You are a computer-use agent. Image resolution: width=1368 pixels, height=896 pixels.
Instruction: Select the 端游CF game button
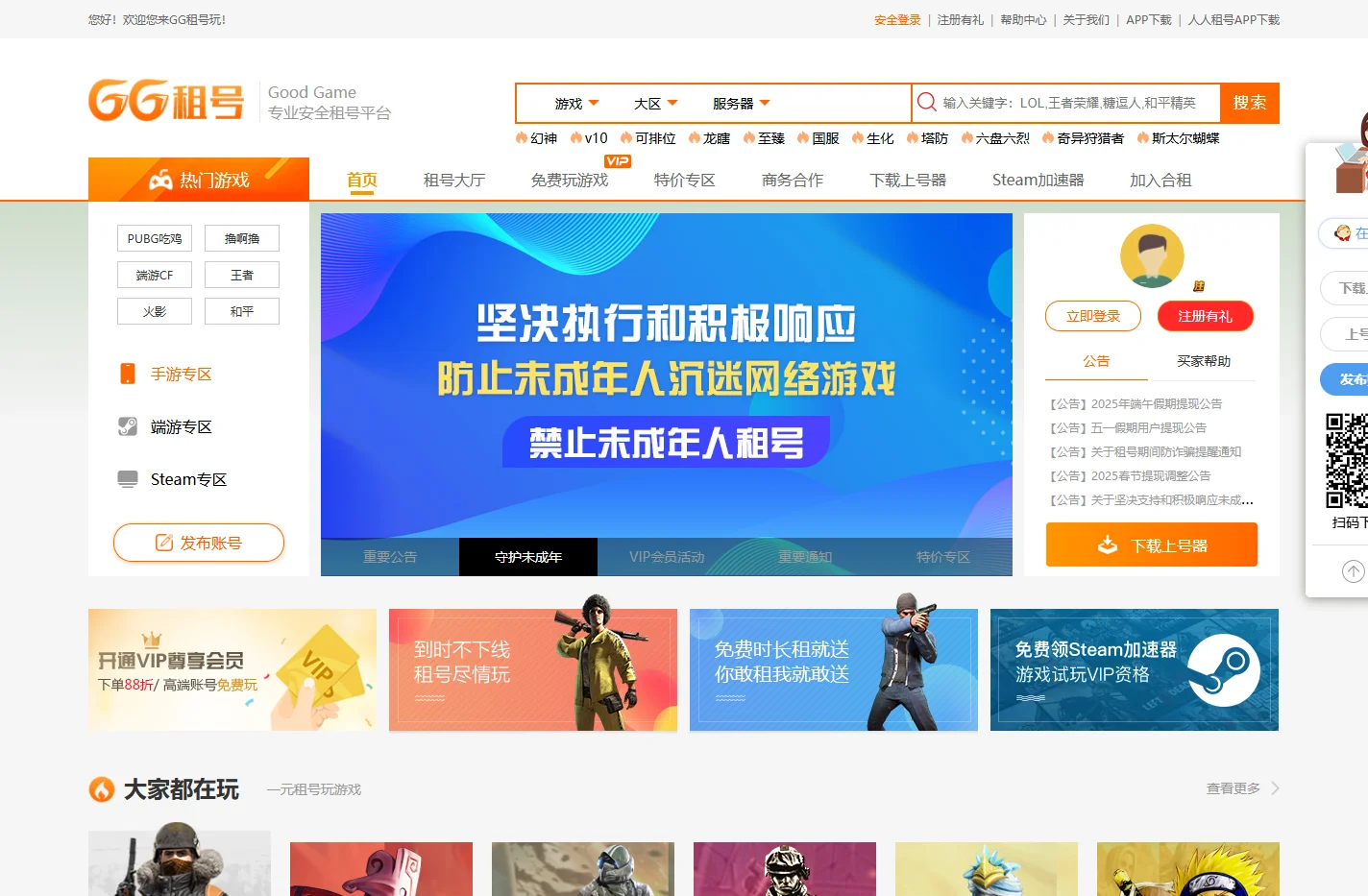tap(155, 275)
